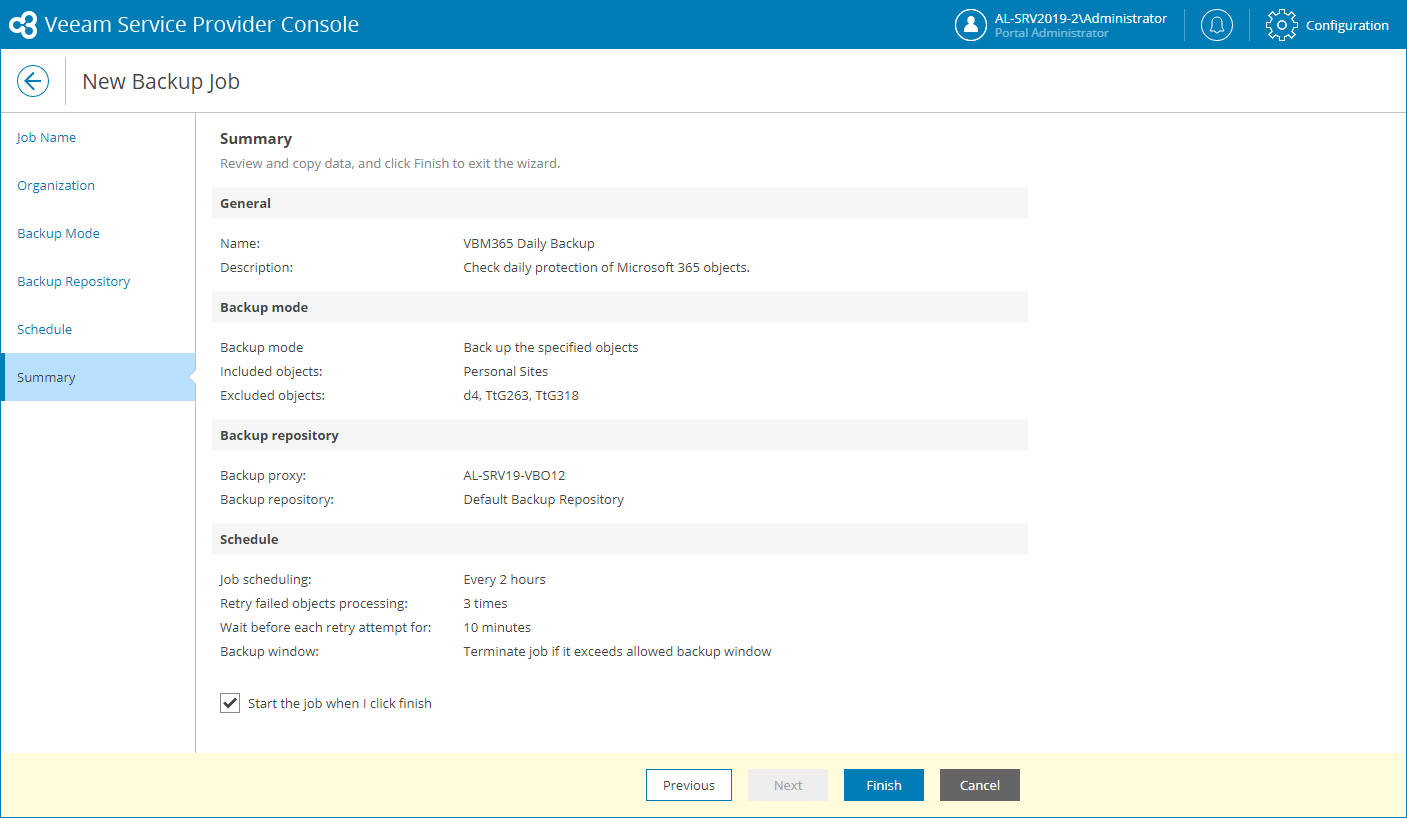Click the description text about Microsoft 365 objects

click(x=607, y=267)
